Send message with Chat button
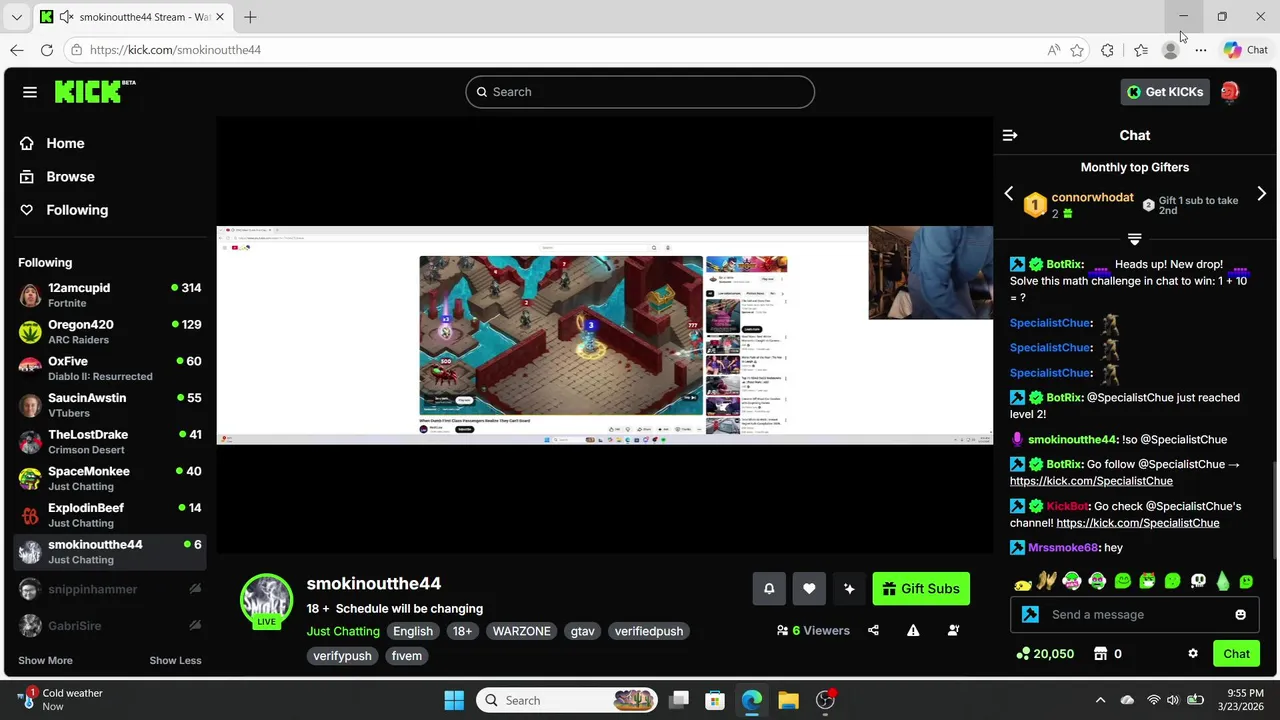 click(x=1236, y=654)
